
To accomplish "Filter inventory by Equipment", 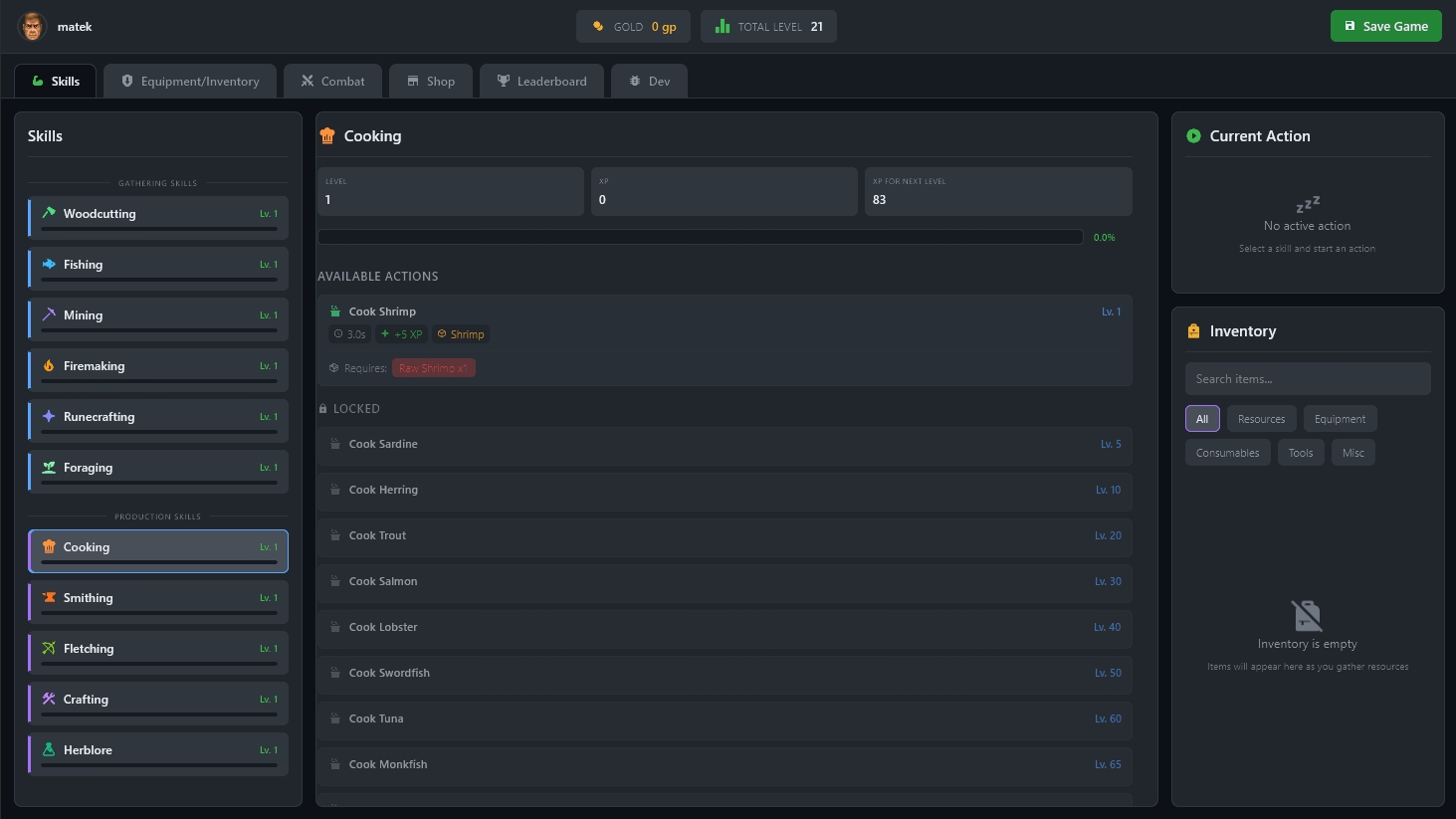I will pos(1340,419).
